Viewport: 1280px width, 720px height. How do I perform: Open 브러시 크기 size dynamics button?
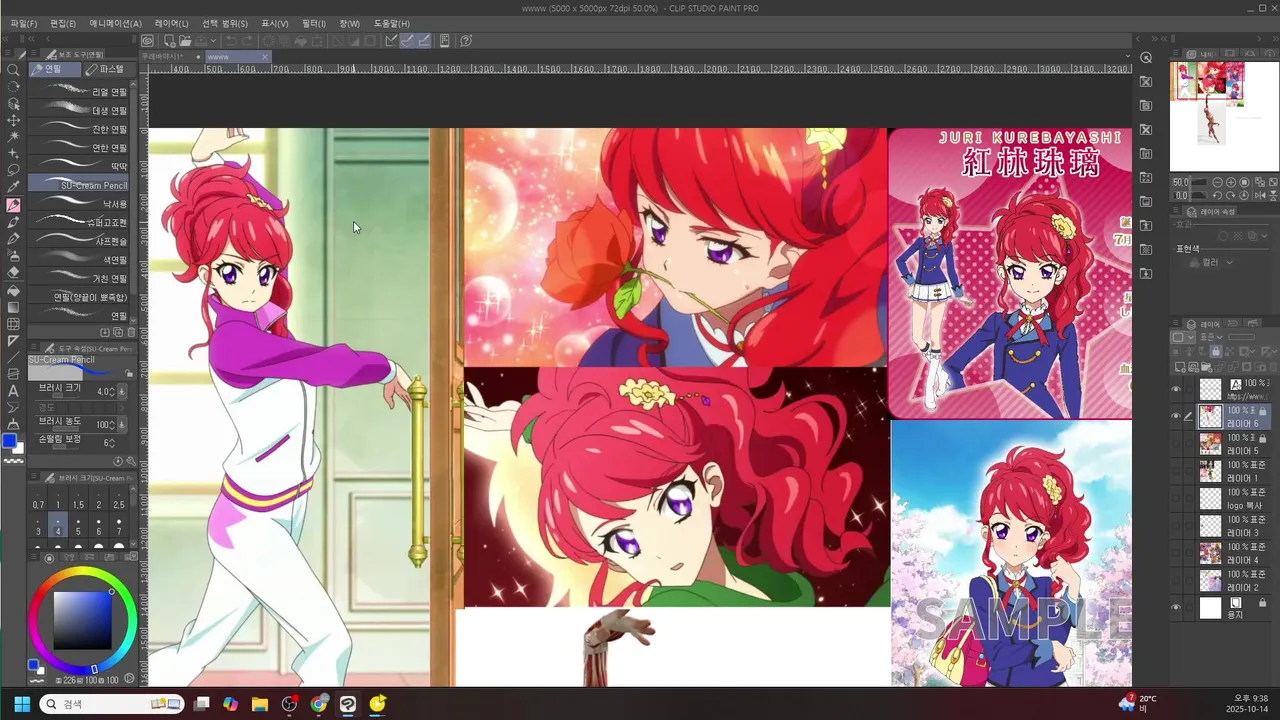tap(122, 392)
